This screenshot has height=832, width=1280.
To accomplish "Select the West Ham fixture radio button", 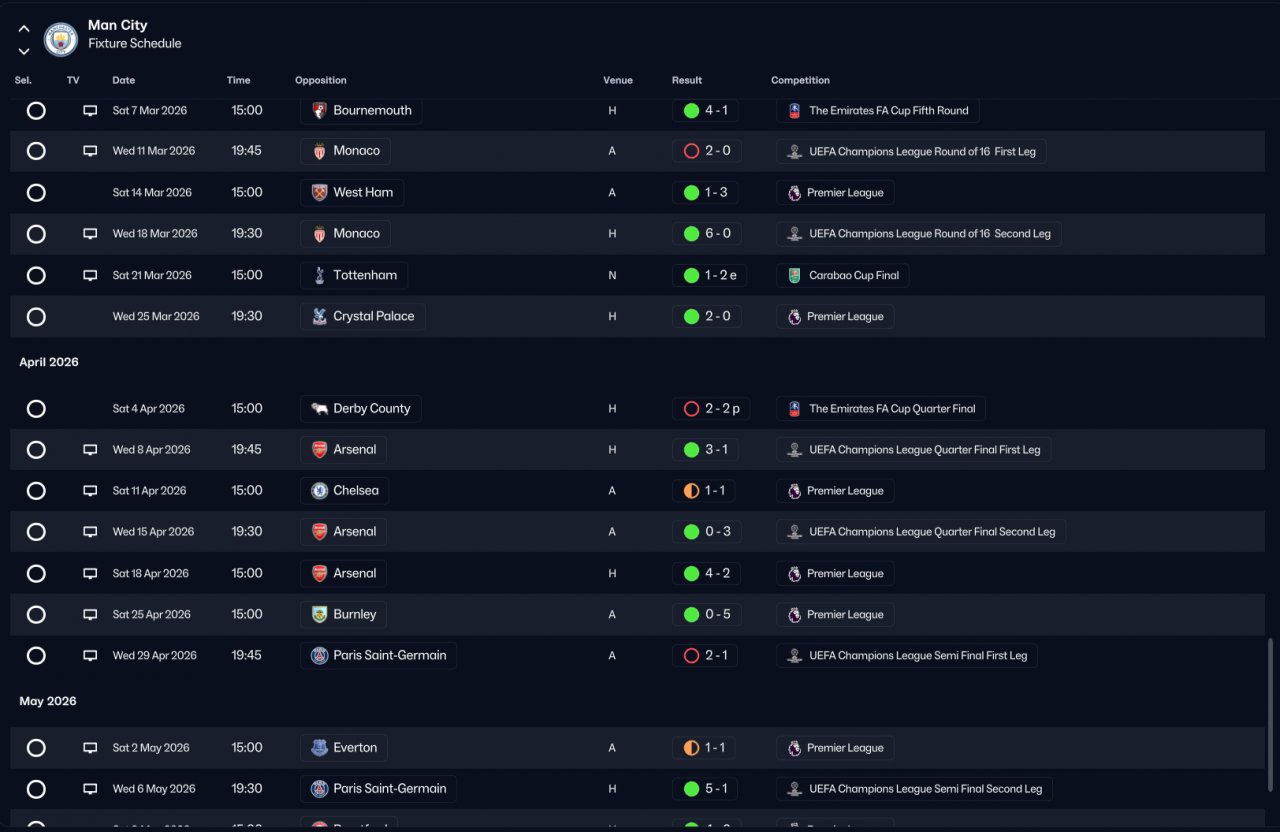I will 36,193.
